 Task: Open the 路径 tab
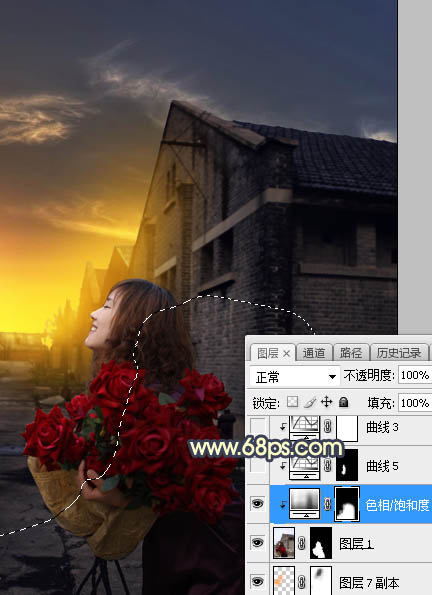[x=350, y=353]
